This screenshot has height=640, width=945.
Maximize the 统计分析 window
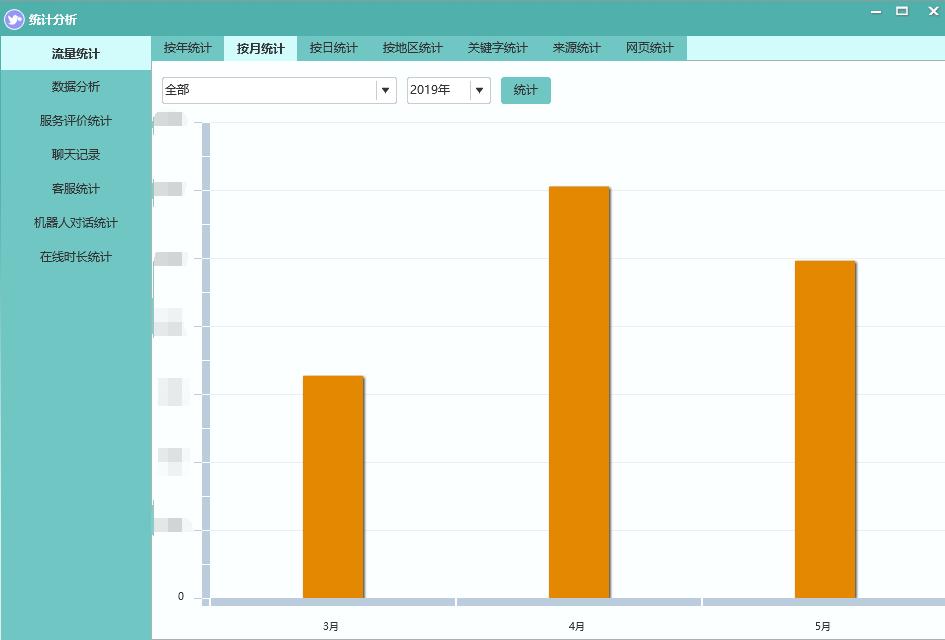[902, 12]
